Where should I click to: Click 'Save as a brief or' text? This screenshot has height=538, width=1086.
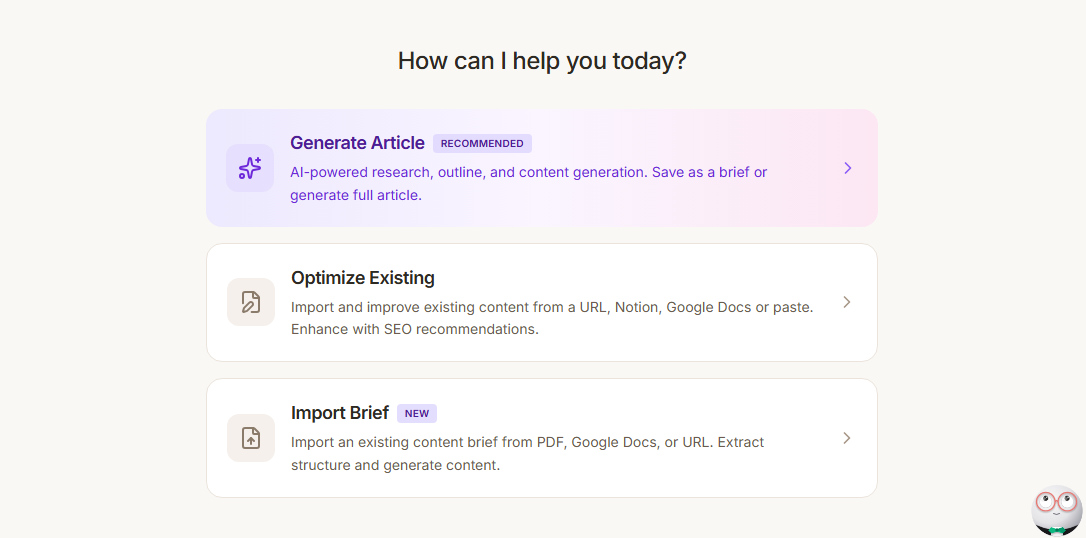[x=709, y=172]
